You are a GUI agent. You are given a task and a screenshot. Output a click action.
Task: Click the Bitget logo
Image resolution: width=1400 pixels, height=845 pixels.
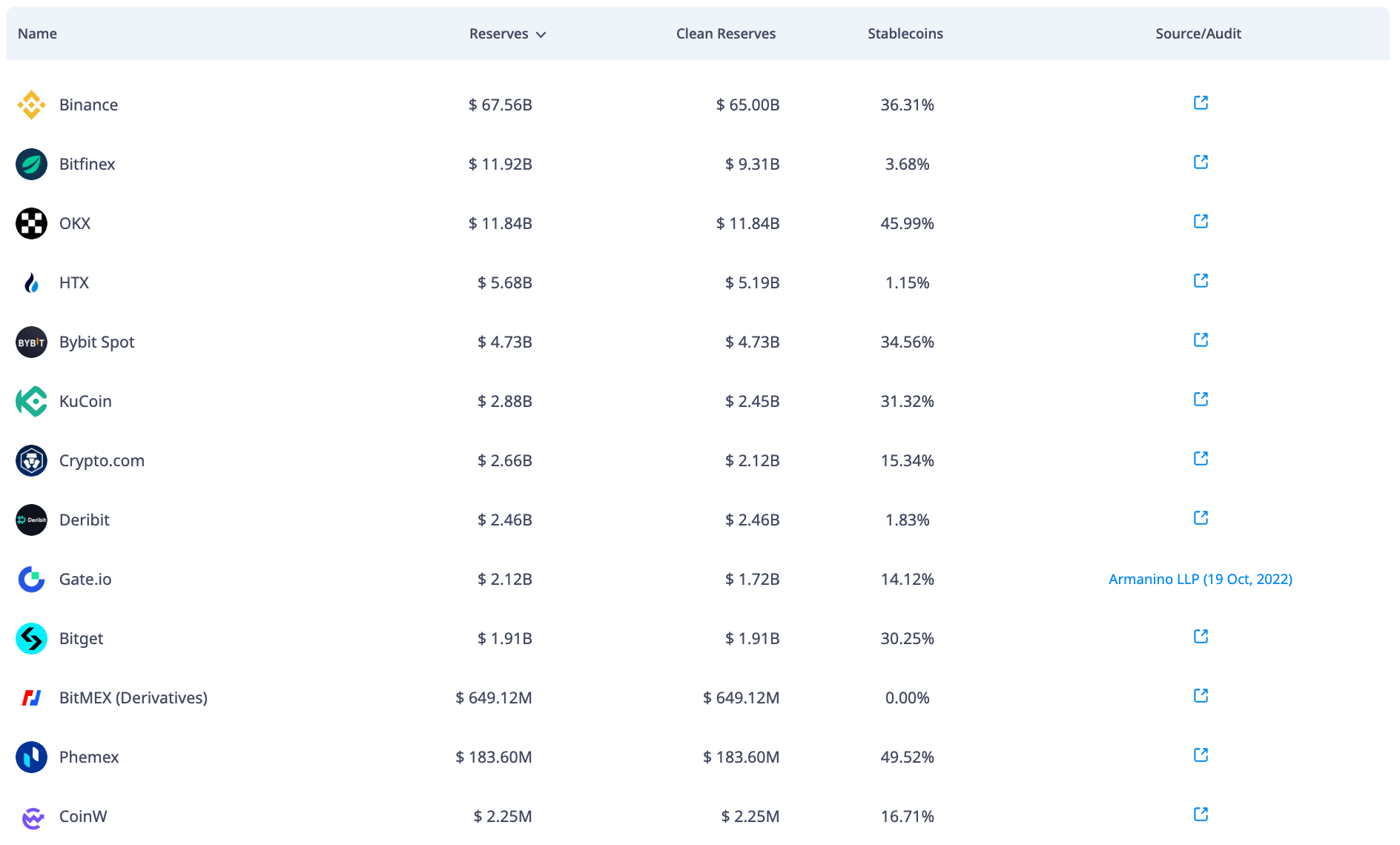click(31, 638)
